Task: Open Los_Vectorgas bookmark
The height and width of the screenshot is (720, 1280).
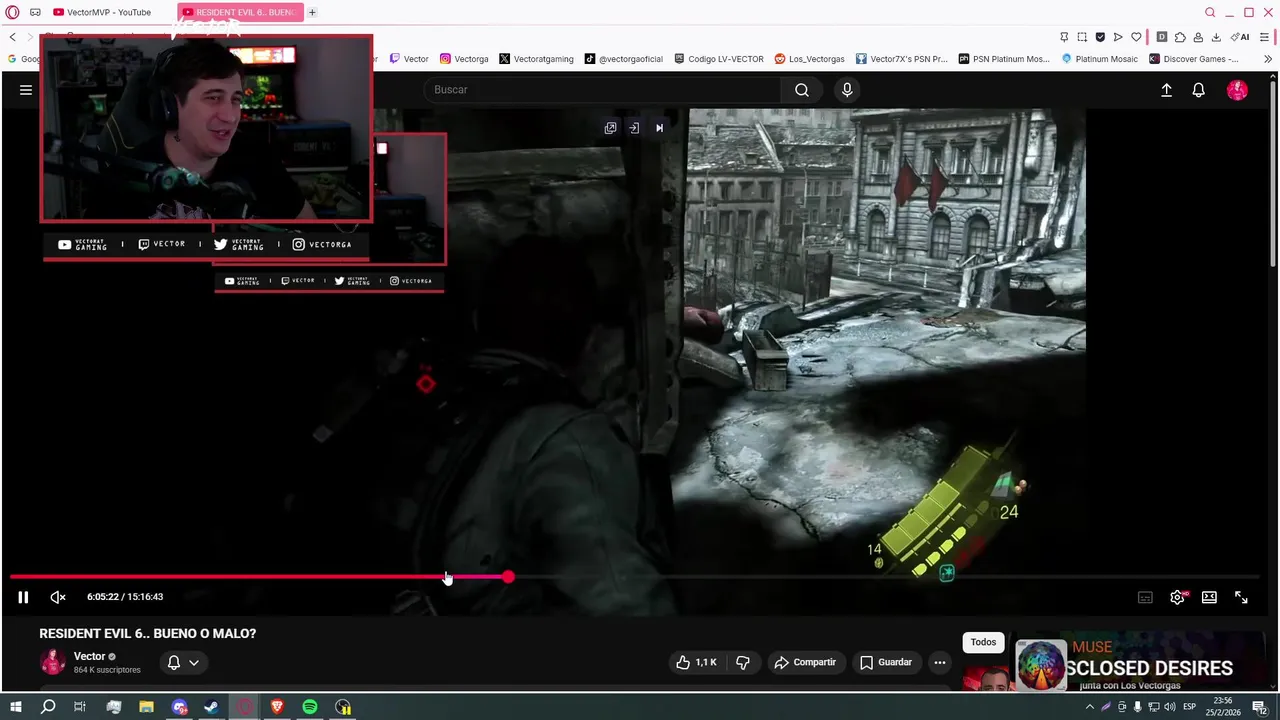Action: [x=809, y=59]
